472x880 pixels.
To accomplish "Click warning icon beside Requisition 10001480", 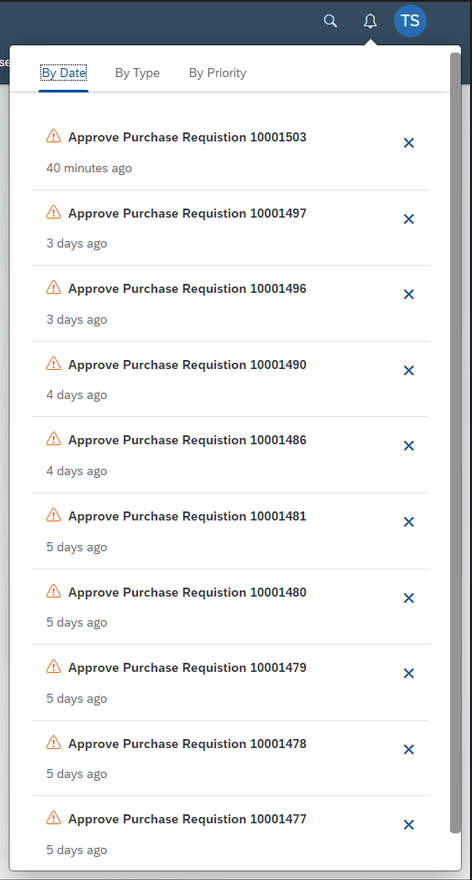I will 53,590.
